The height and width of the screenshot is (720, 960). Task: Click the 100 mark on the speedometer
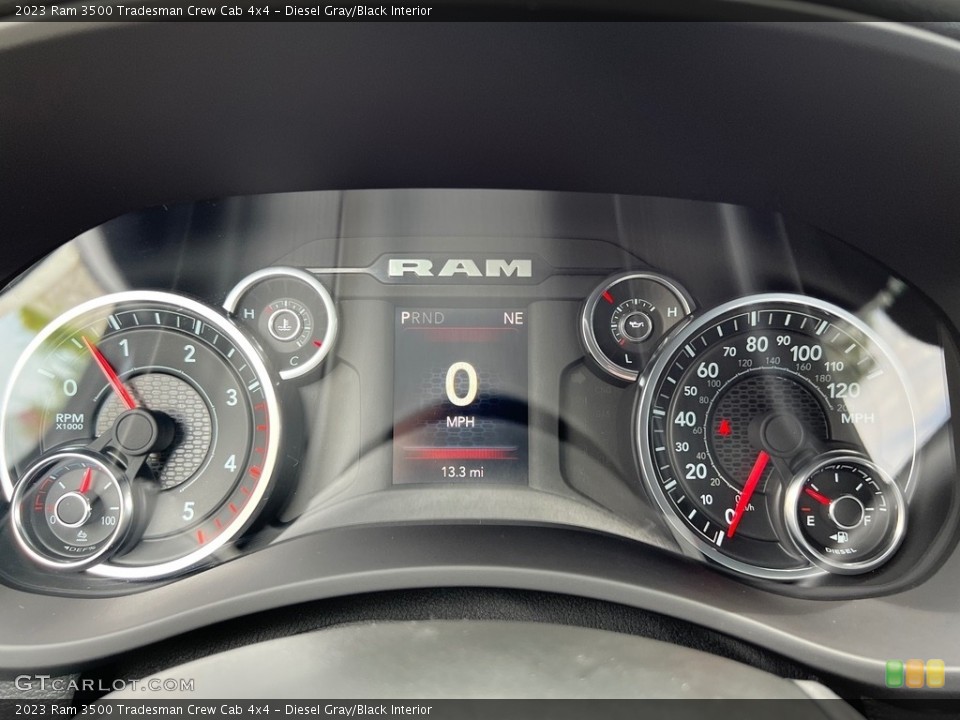(x=806, y=353)
